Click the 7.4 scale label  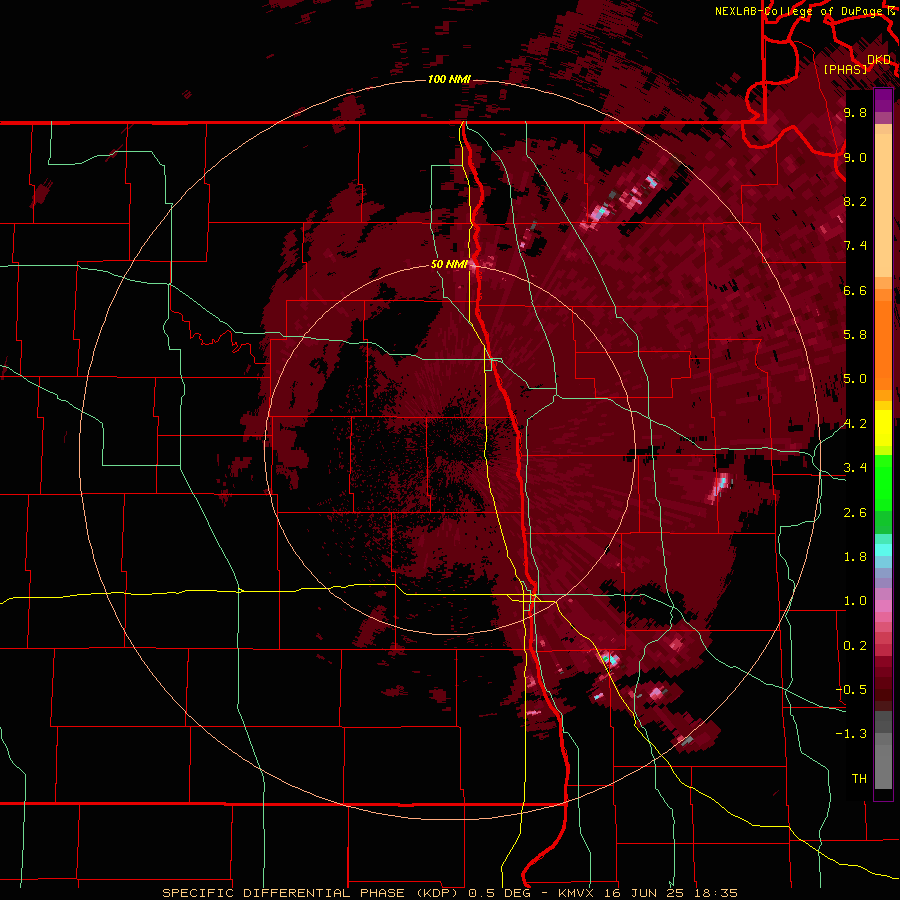tap(855, 246)
